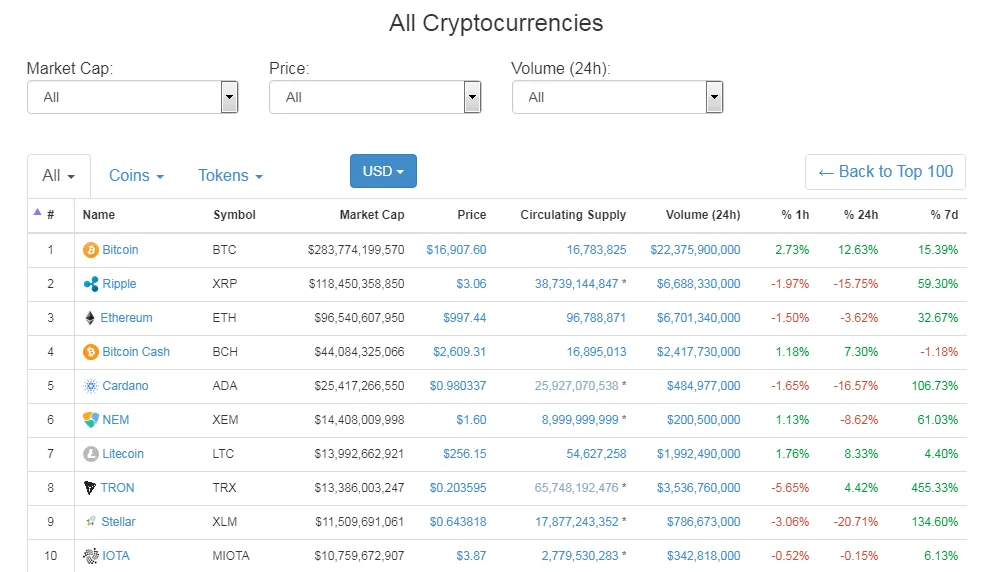Select Cardano 7d change 106.73%
989x572 pixels.
point(934,386)
